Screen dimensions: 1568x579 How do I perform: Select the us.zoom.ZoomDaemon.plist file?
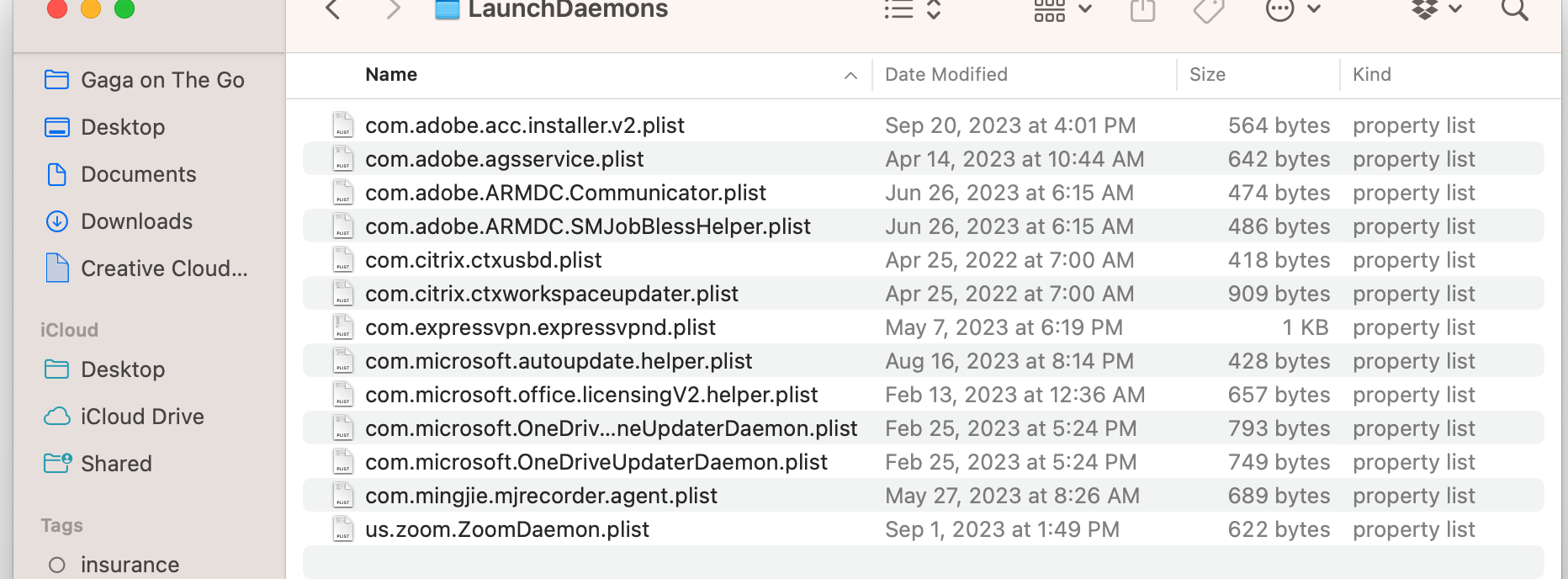coord(507,529)
